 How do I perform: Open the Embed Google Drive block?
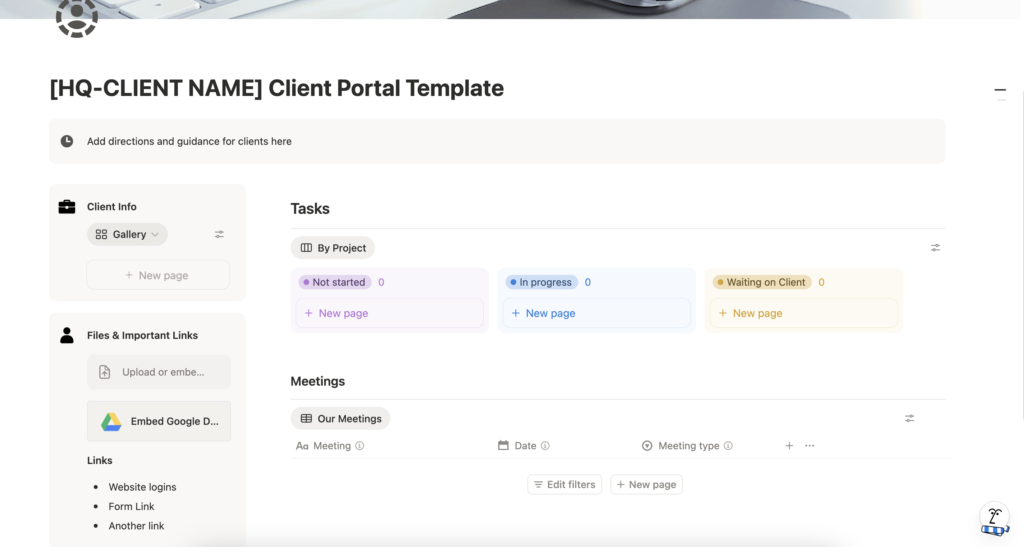coord(159,422)
